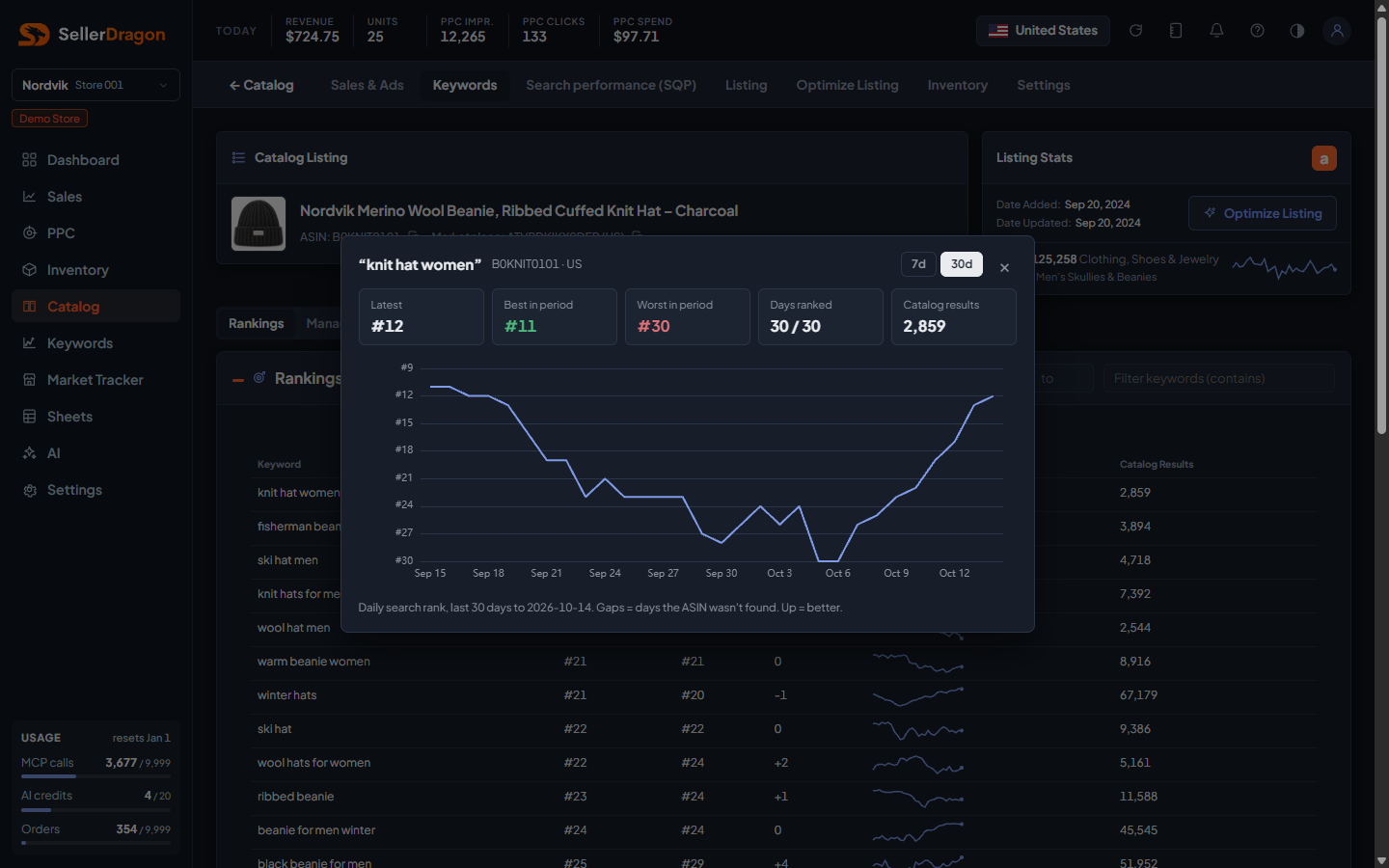1389x868 pixels.
Task: Open the sidebar Settings page
Action: (x=95, y=490)
